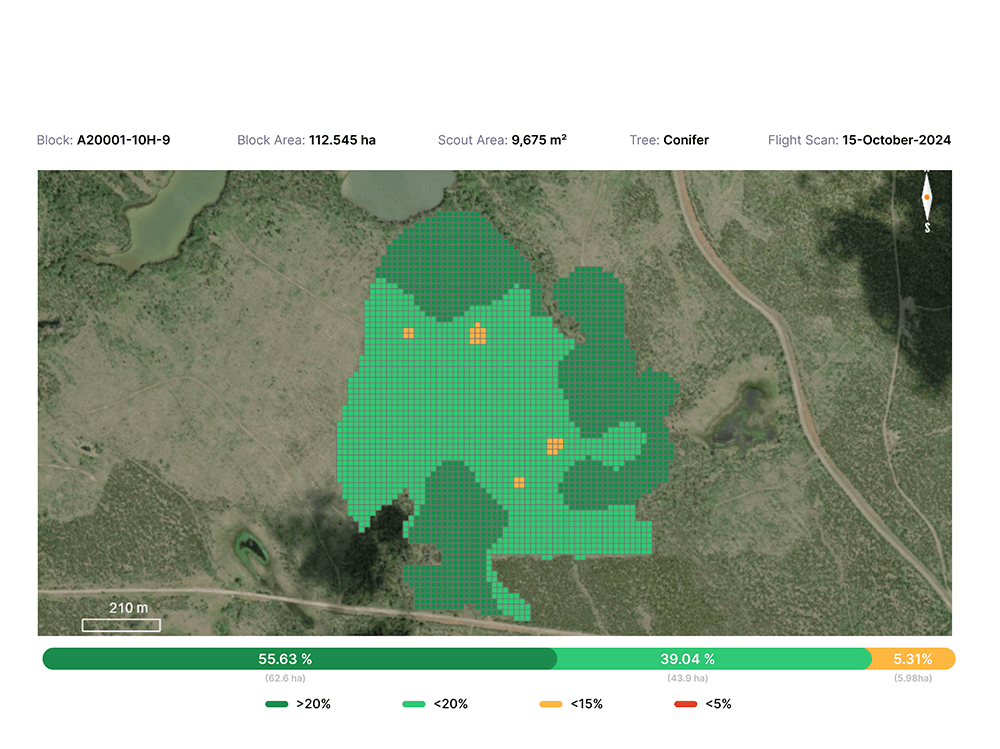Viewport: 1000px width, 749px height.
Task: Click the 39.04 % light green bar segment
Action: [x=712, y=659]
